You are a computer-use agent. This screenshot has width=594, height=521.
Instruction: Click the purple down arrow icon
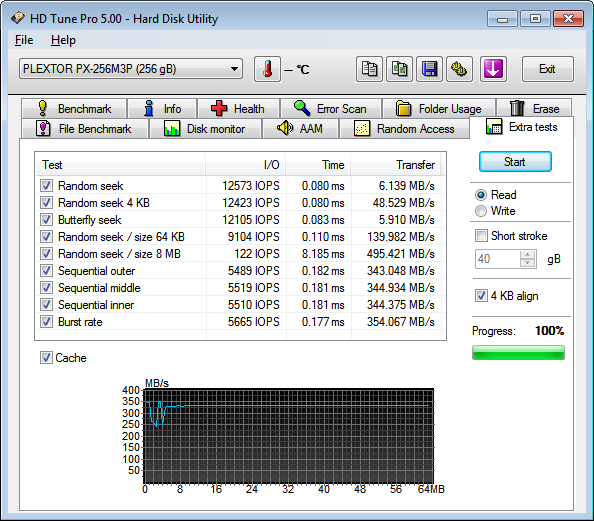tap(493, 69)
